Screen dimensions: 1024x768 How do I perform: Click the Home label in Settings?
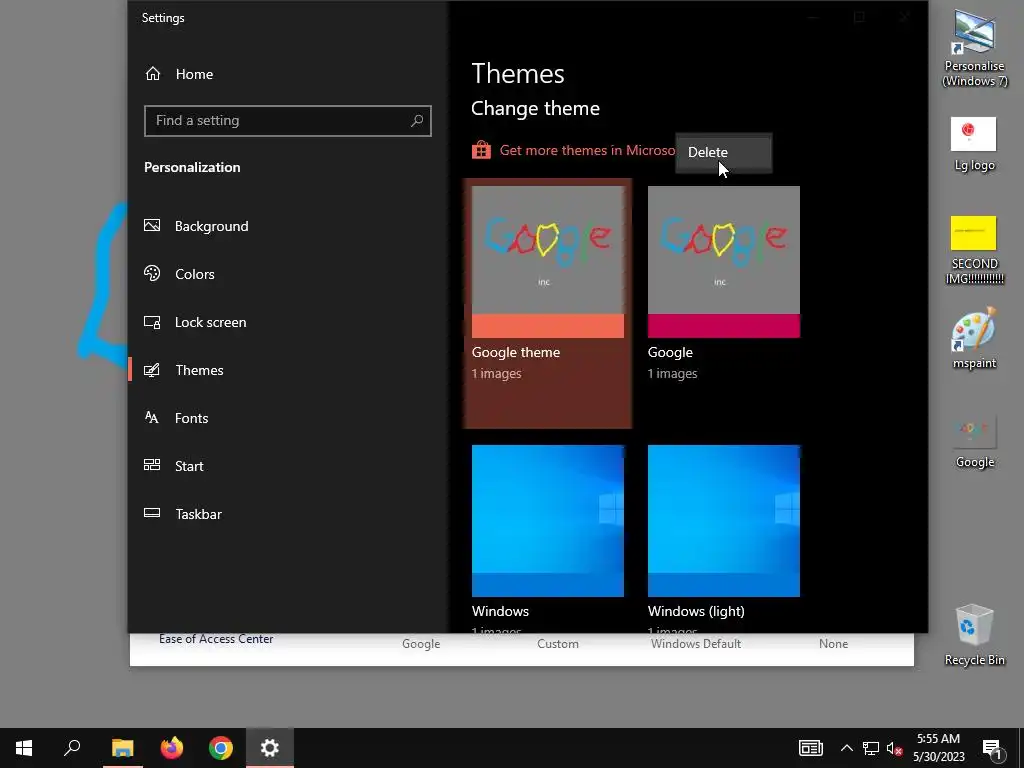(x=194, y=74)
